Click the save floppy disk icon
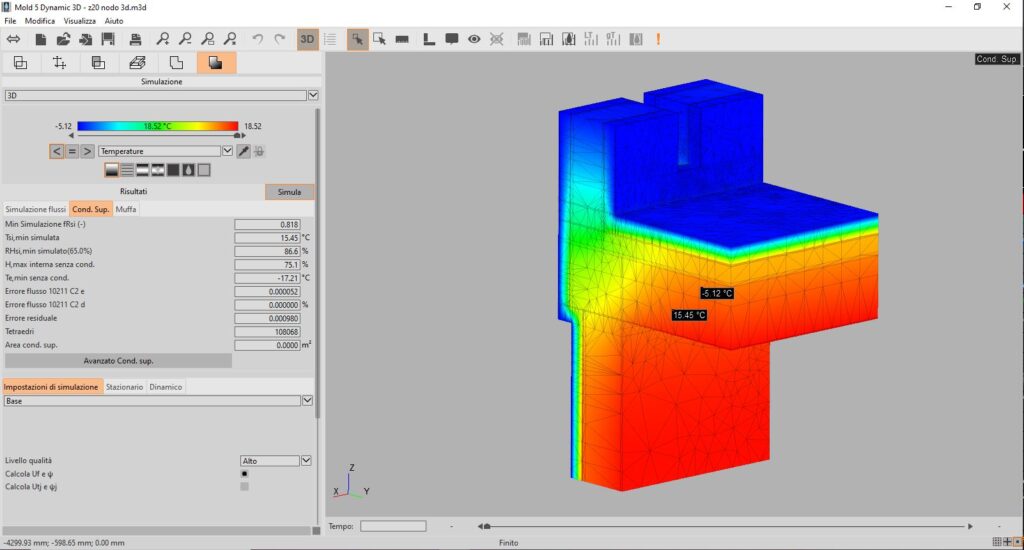This screenshot has height=550, width=1024. coord(108,39)
